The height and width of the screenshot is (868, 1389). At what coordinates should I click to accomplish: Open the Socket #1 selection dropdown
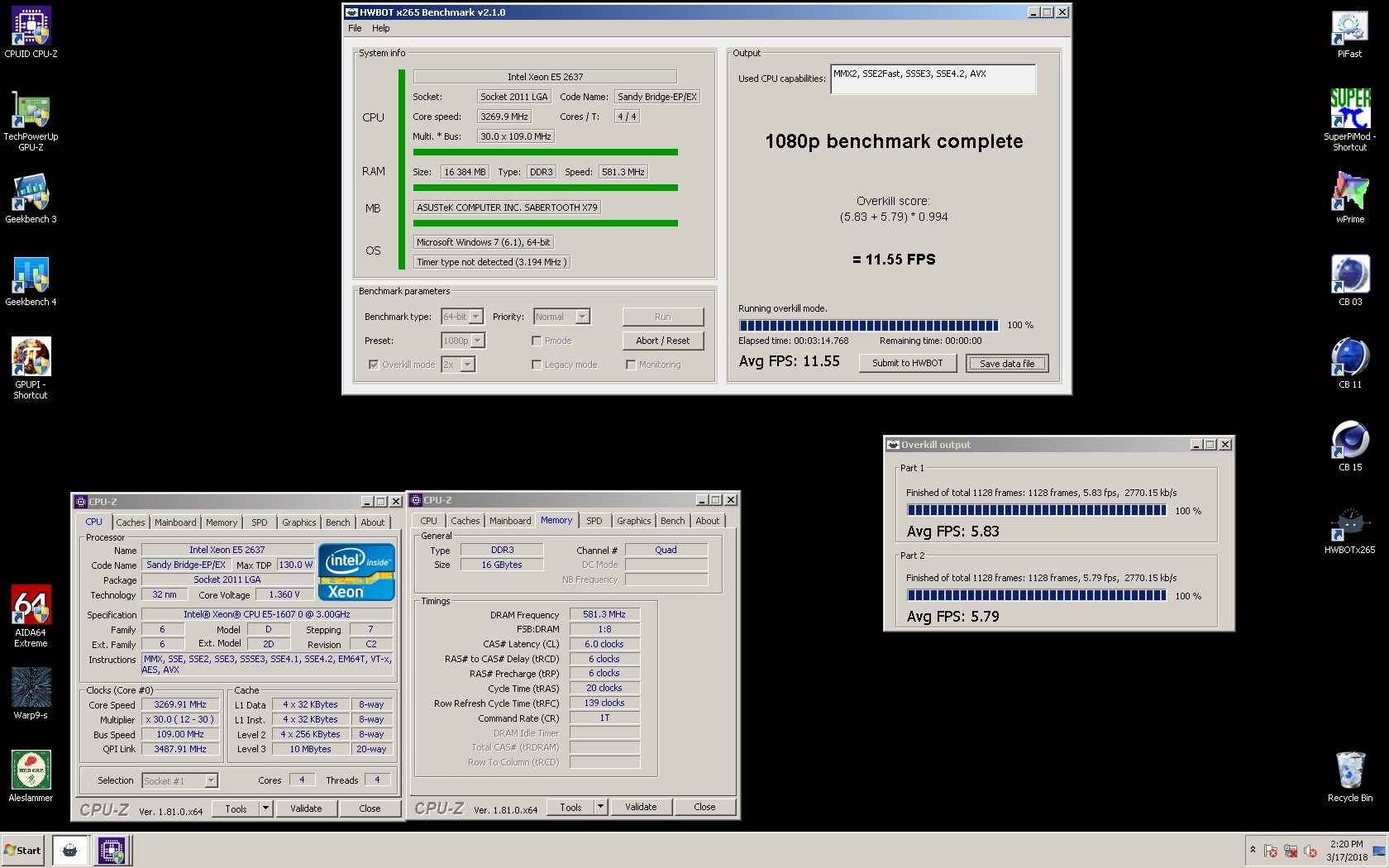pyautogui.click(x=179, y=781)
